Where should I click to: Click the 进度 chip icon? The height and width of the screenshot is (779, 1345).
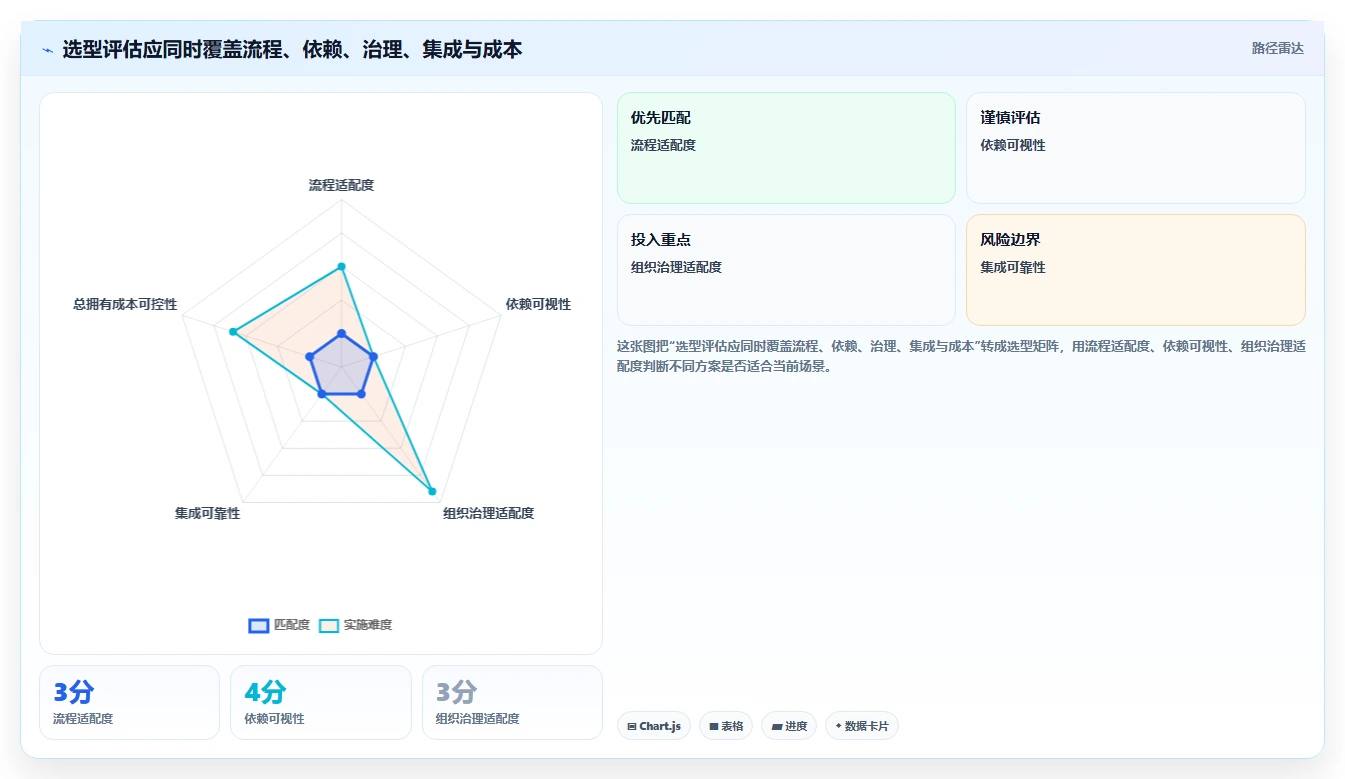tap(777, 726)
